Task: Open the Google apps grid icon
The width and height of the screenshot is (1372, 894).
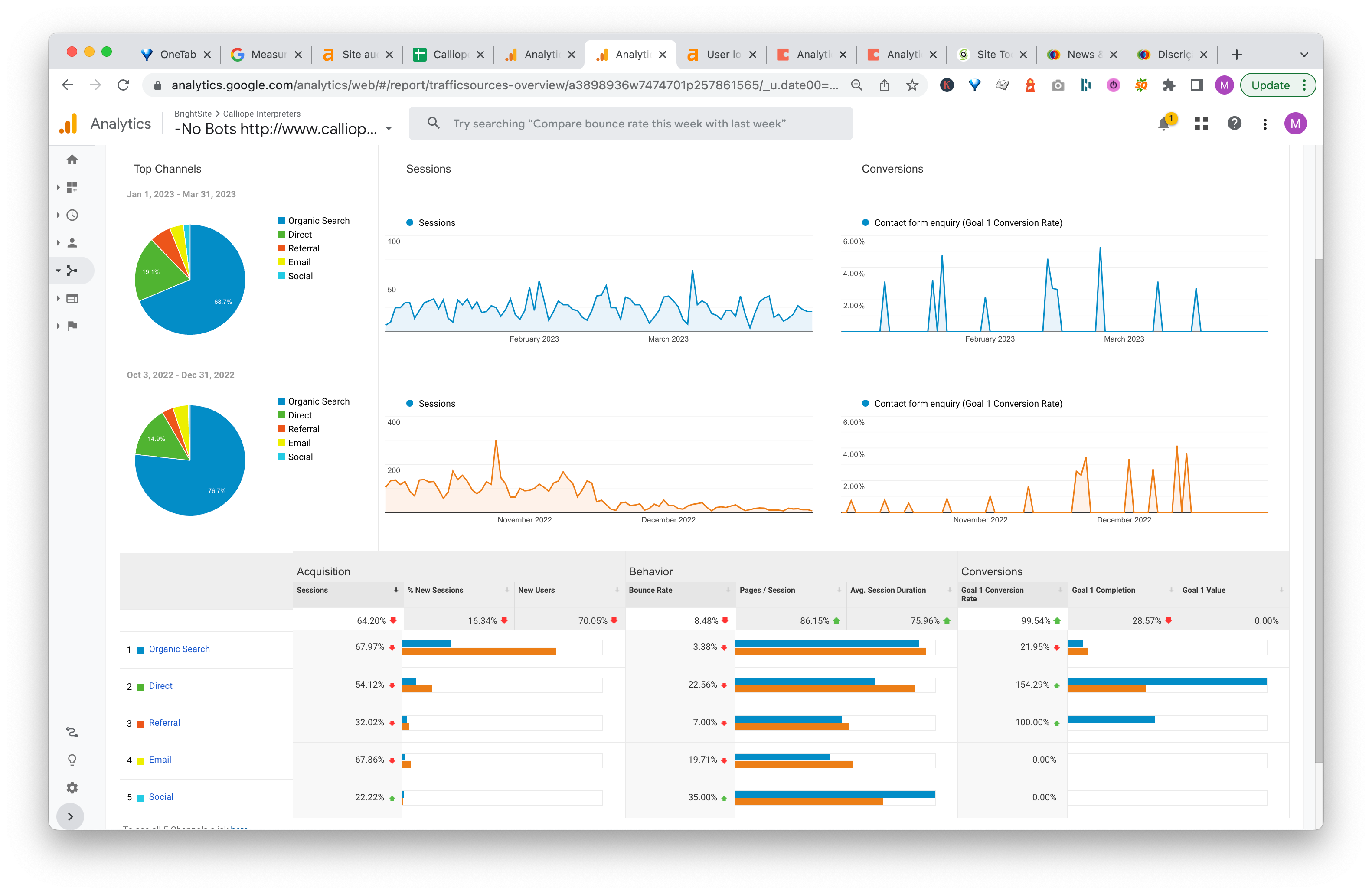Action: pos(1201,124)
